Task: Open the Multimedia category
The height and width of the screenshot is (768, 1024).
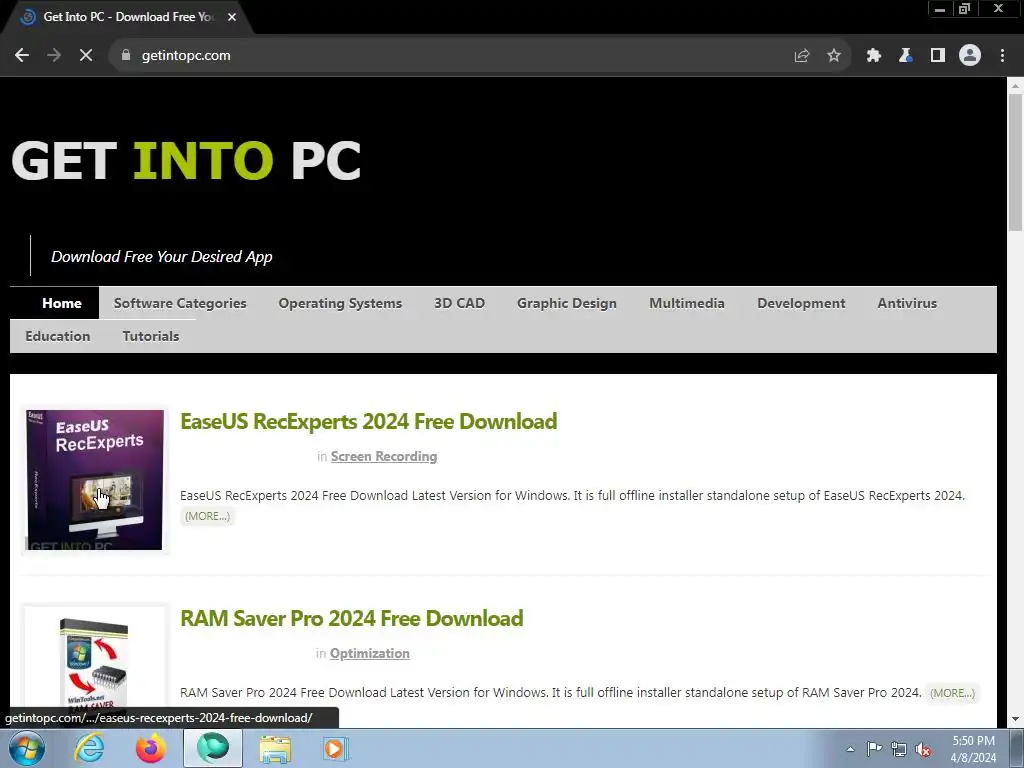Action: click(x=686, y=303)
